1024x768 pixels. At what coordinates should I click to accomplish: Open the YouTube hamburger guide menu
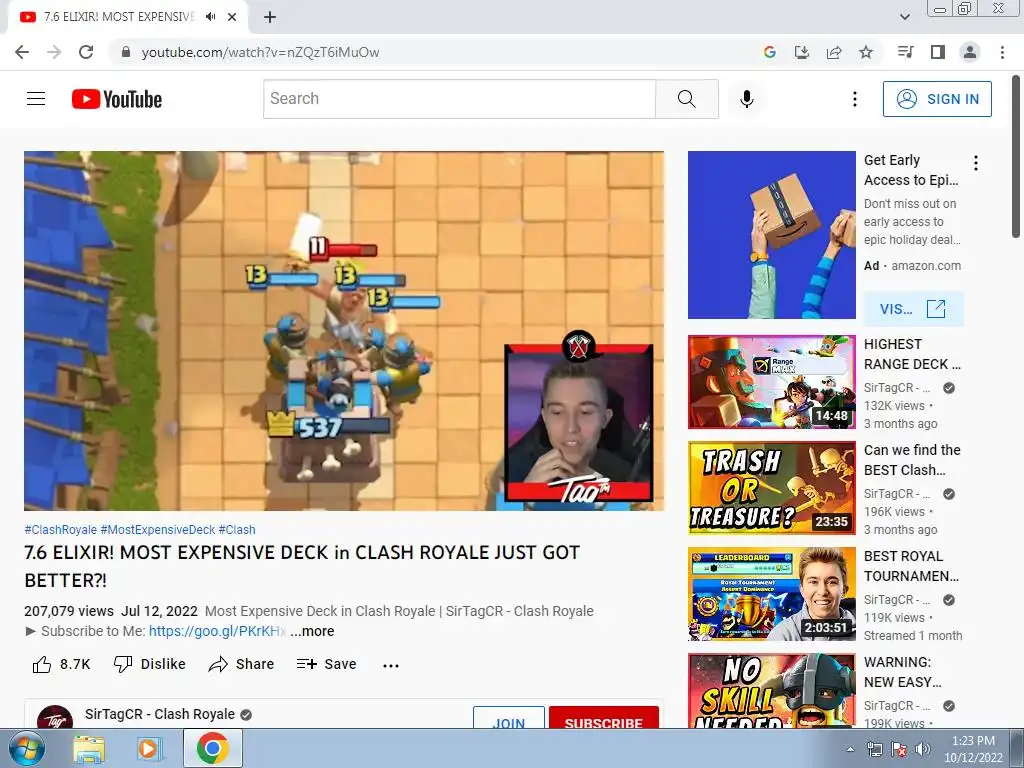(36, 99)
